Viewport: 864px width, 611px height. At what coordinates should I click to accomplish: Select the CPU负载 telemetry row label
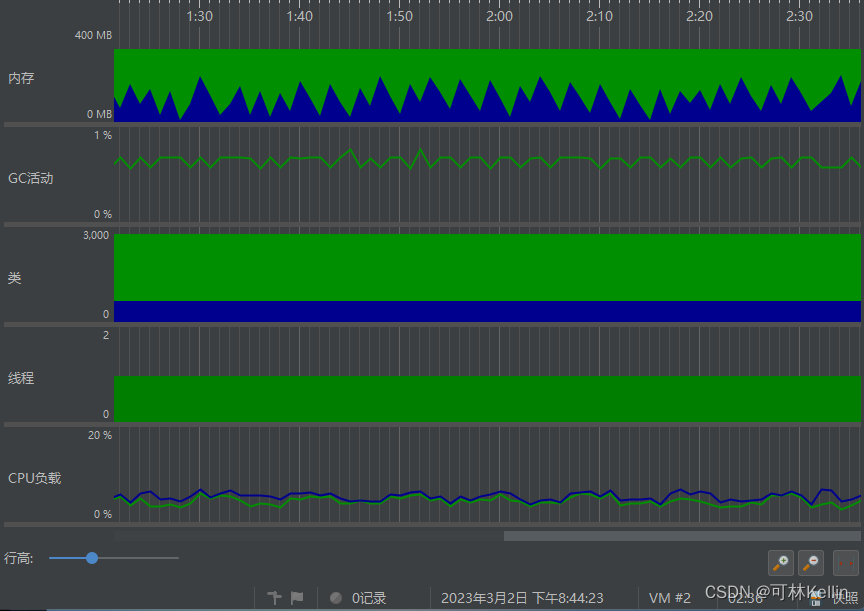tap(34, 478)
